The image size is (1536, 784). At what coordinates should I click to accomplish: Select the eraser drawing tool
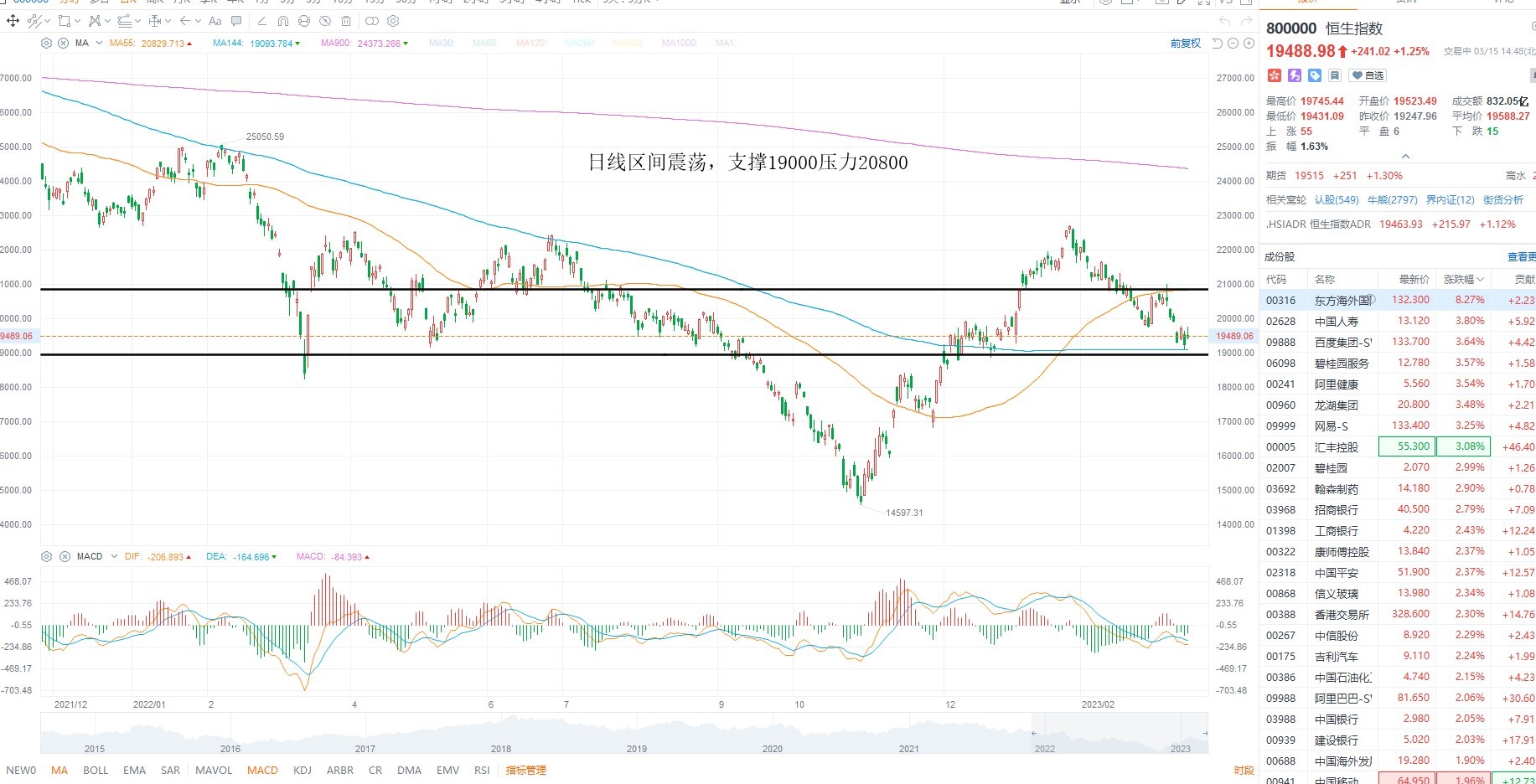[x=261, y=21]
